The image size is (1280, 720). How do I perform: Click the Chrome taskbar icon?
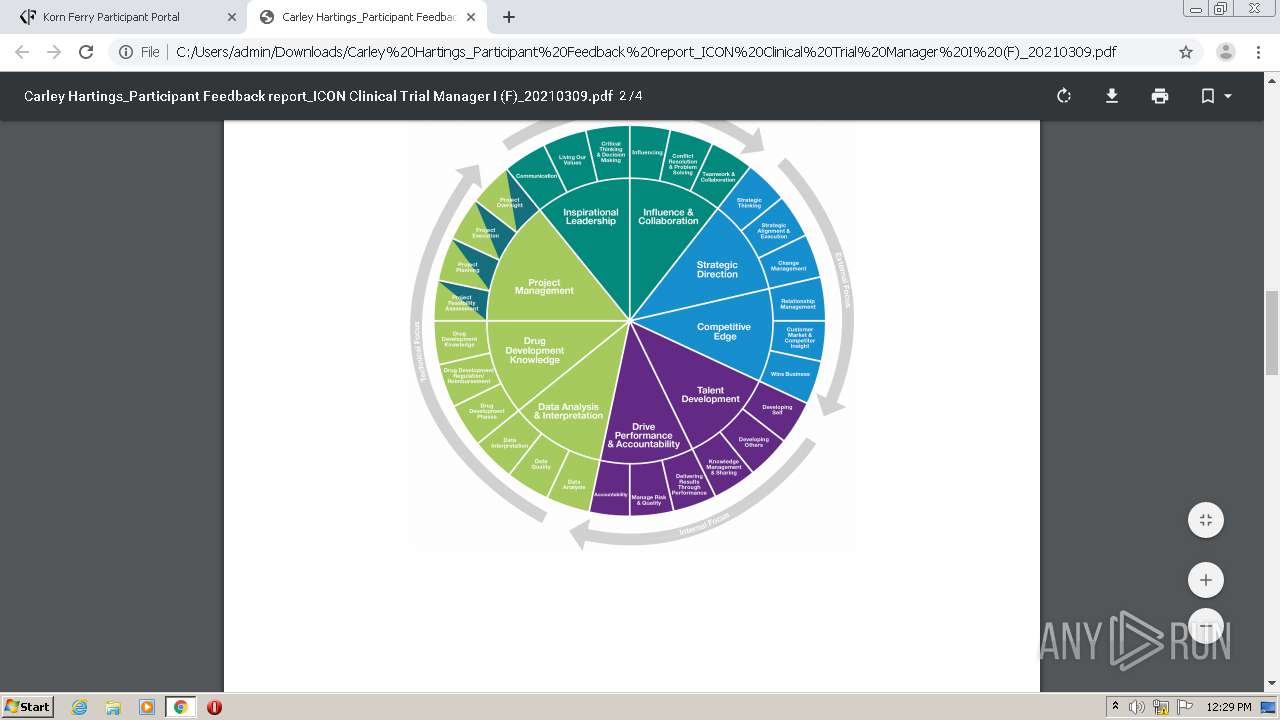pos(181,707)
